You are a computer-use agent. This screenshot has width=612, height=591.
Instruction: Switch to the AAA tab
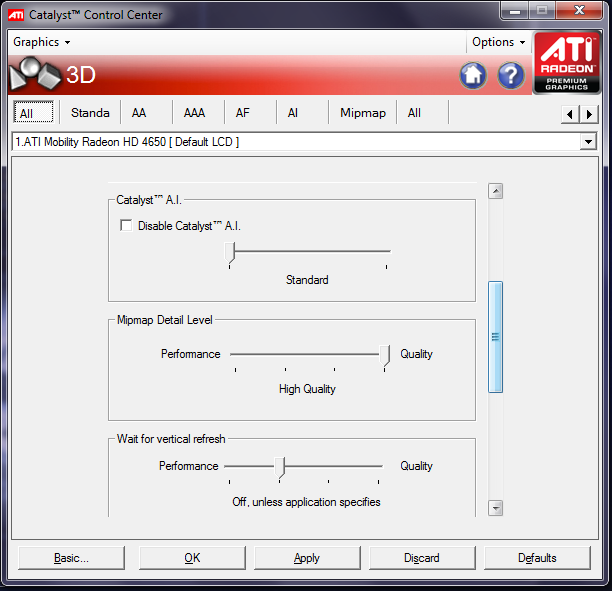(194, 113)
